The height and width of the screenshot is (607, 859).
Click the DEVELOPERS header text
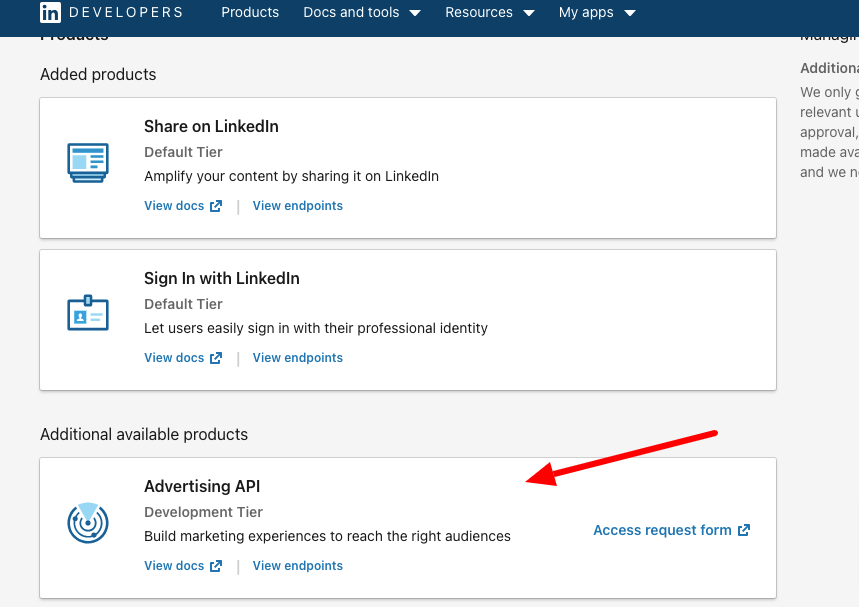click(x=126, y=12)
